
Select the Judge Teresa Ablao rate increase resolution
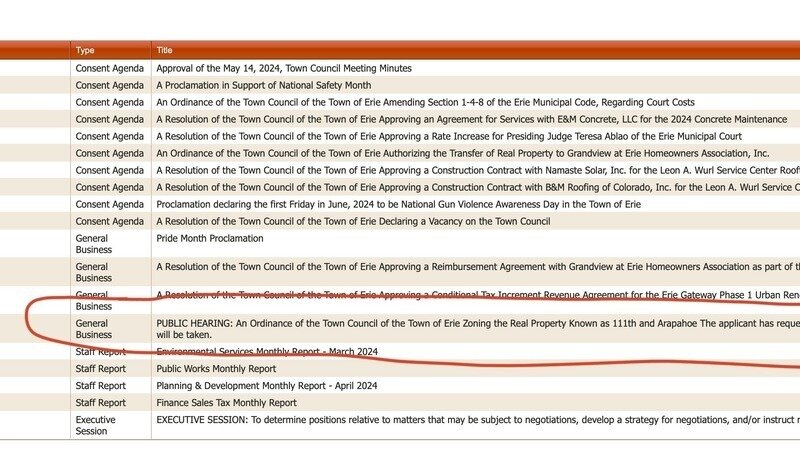click(448, 136)
